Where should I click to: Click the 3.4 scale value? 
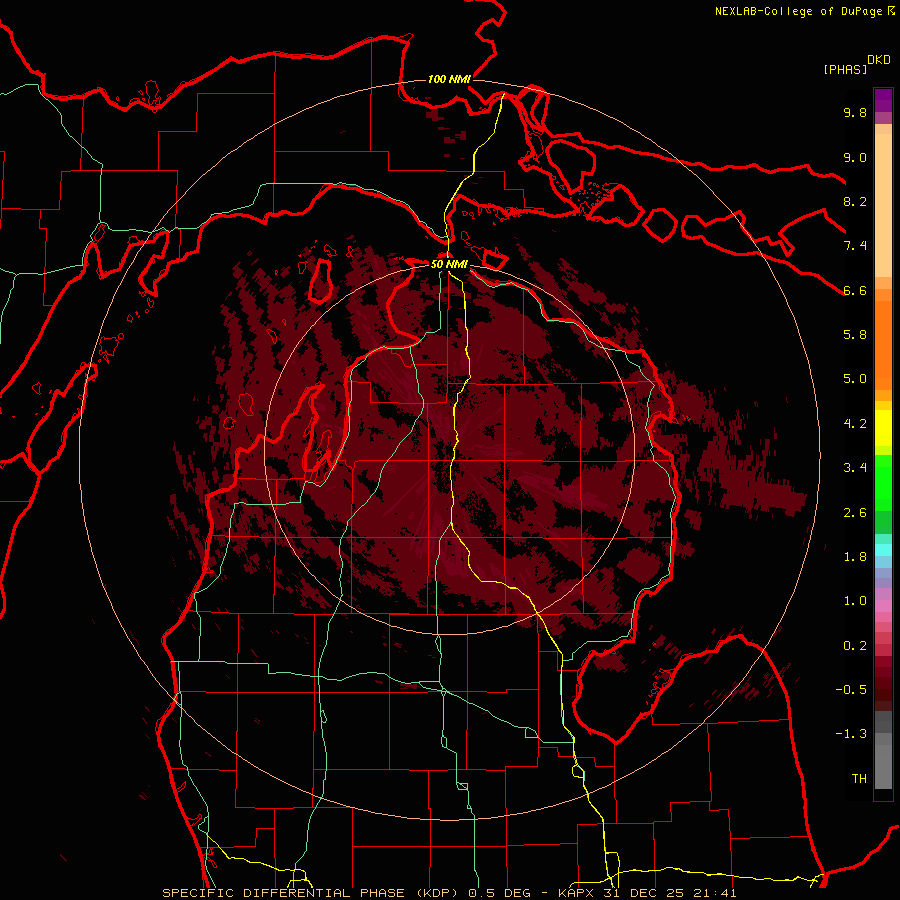coord(855,468)
